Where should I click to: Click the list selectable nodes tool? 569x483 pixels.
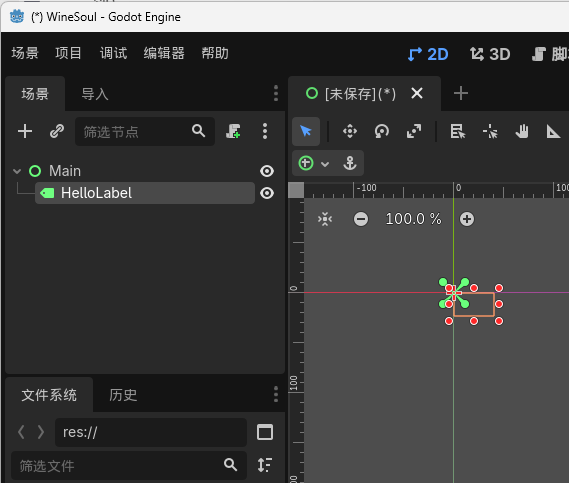[x=458, y=131]
